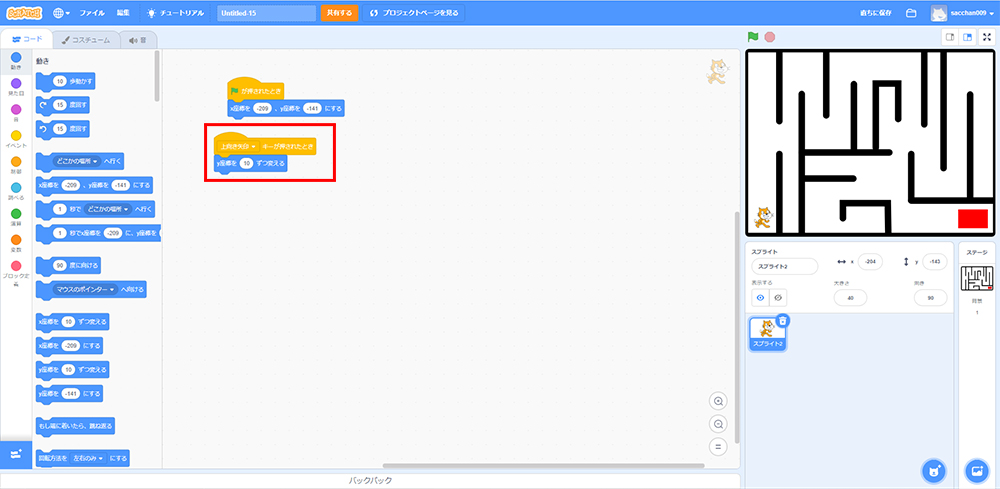
Task: Expand the up arrow key dropdown
Action: click(254, 146)
